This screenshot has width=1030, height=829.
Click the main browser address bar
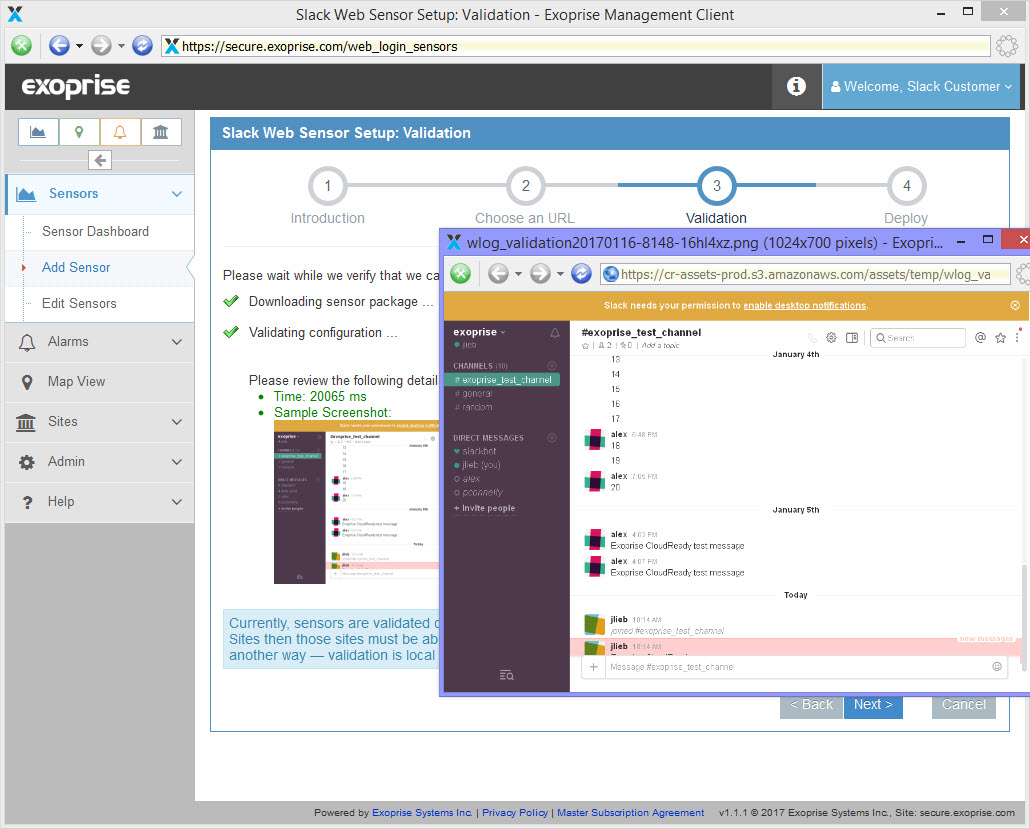click(x=575, y=46)
